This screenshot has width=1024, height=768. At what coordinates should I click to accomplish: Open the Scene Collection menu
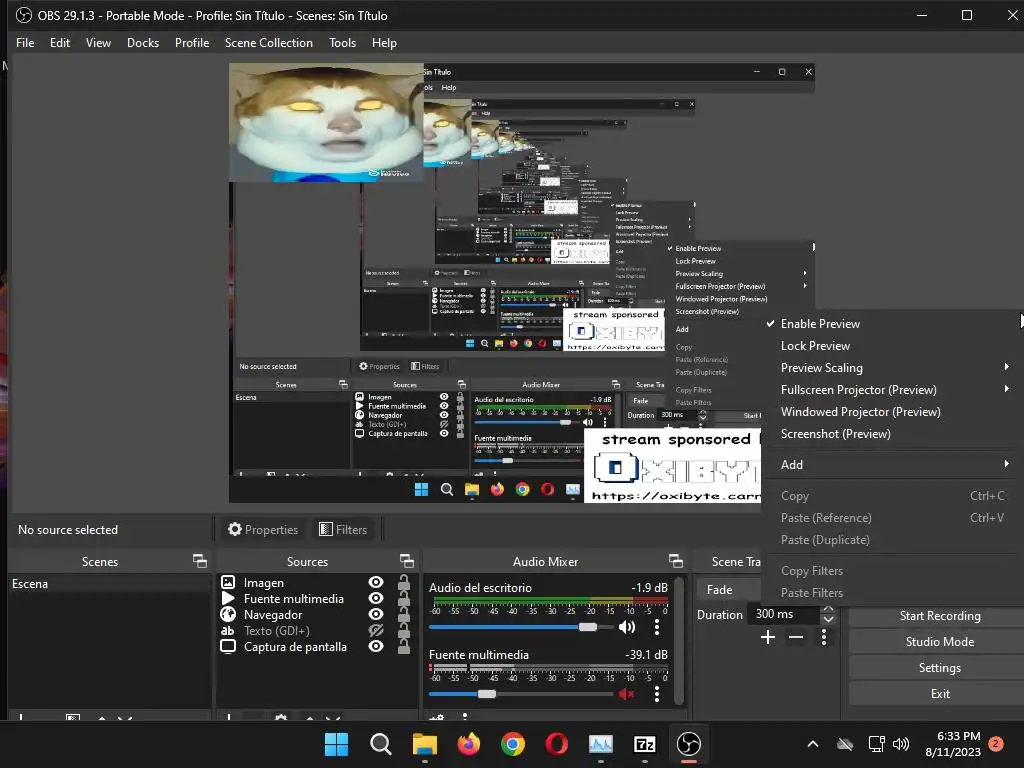(268, 42)
